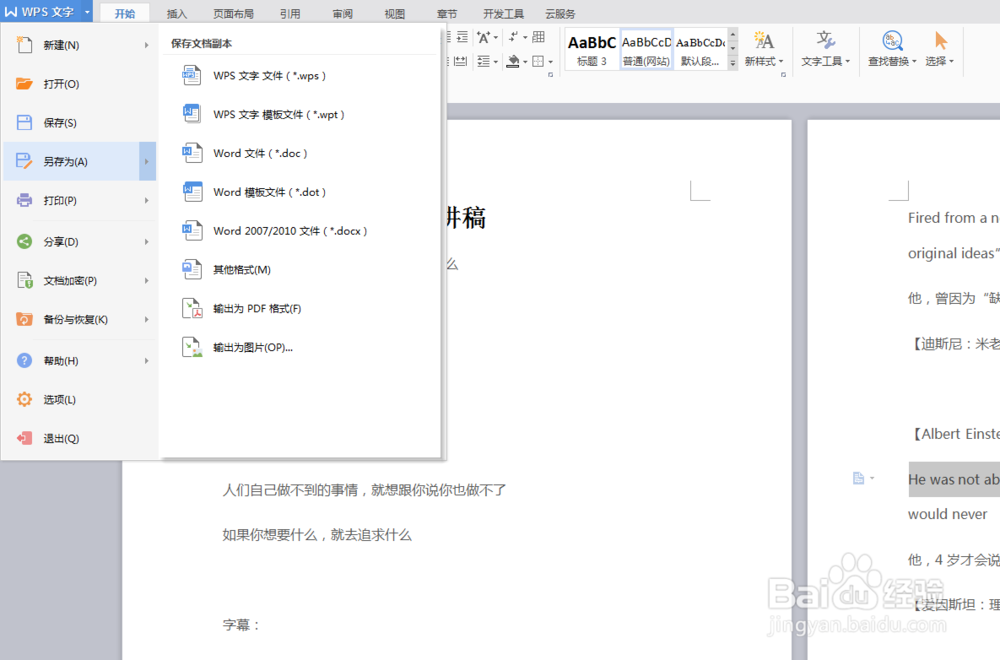
Task: Click the borders icon
Action: (x=538, y=61)
